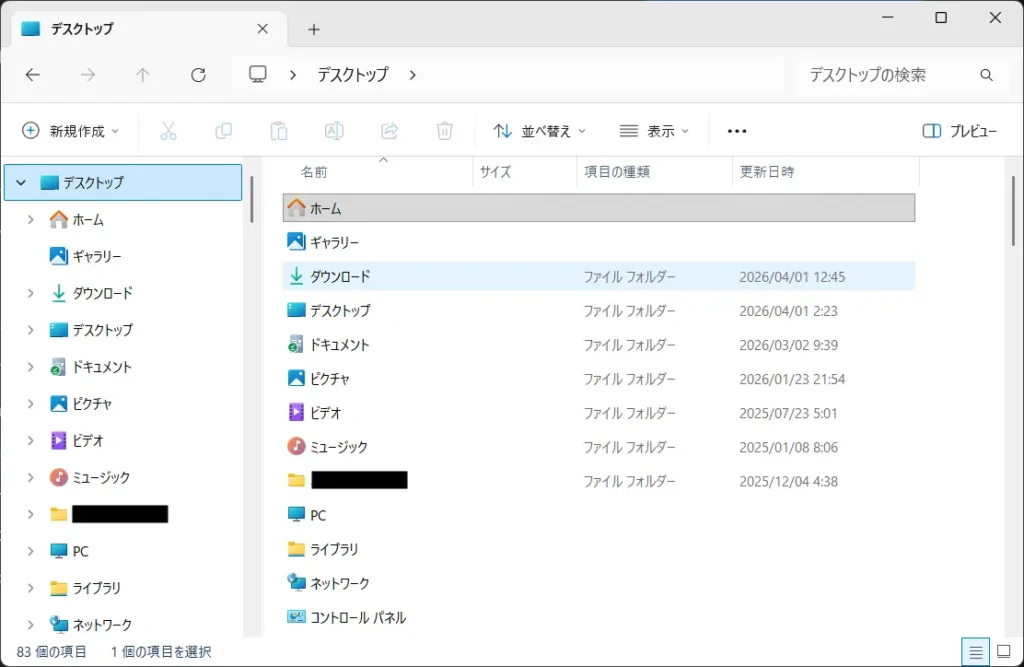Click the Cut scissors icon in toolbar
1024x667 pixels.
pos(168,131)
